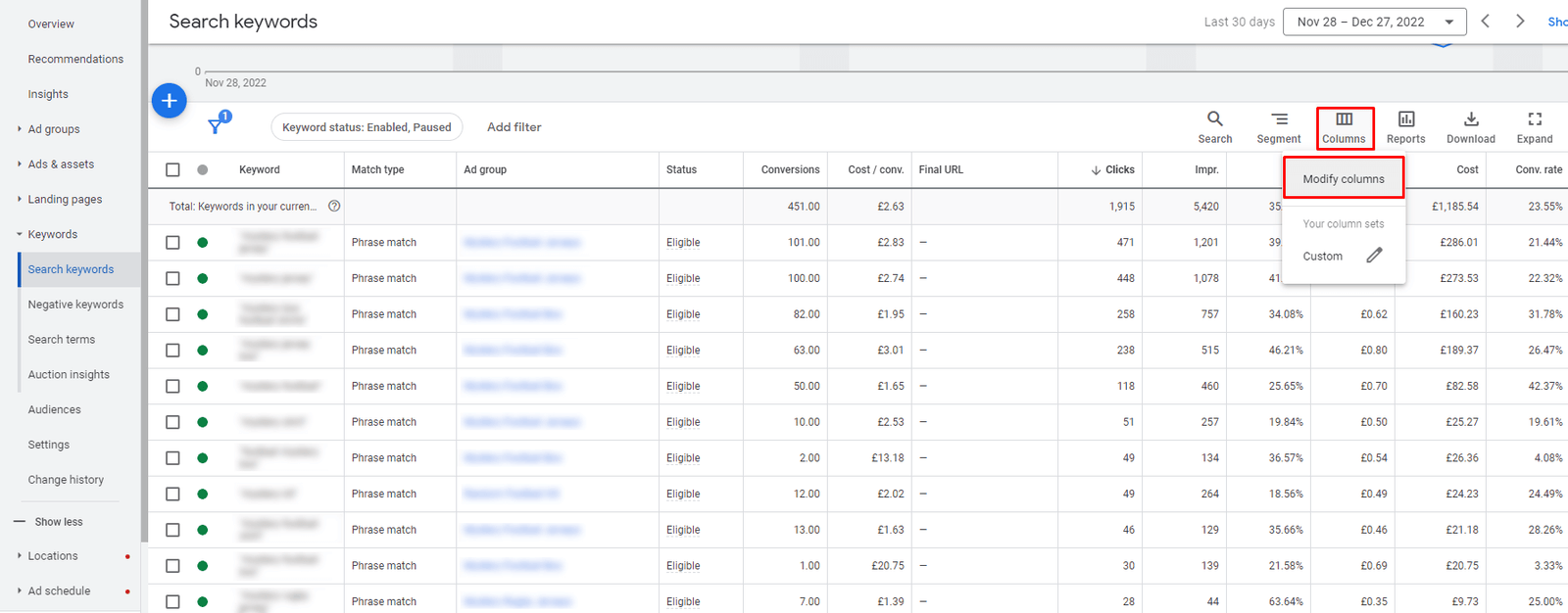1568x613 pixels.
Task: Open Insights page
Action: pyautogui.click(x=48, y=95)
